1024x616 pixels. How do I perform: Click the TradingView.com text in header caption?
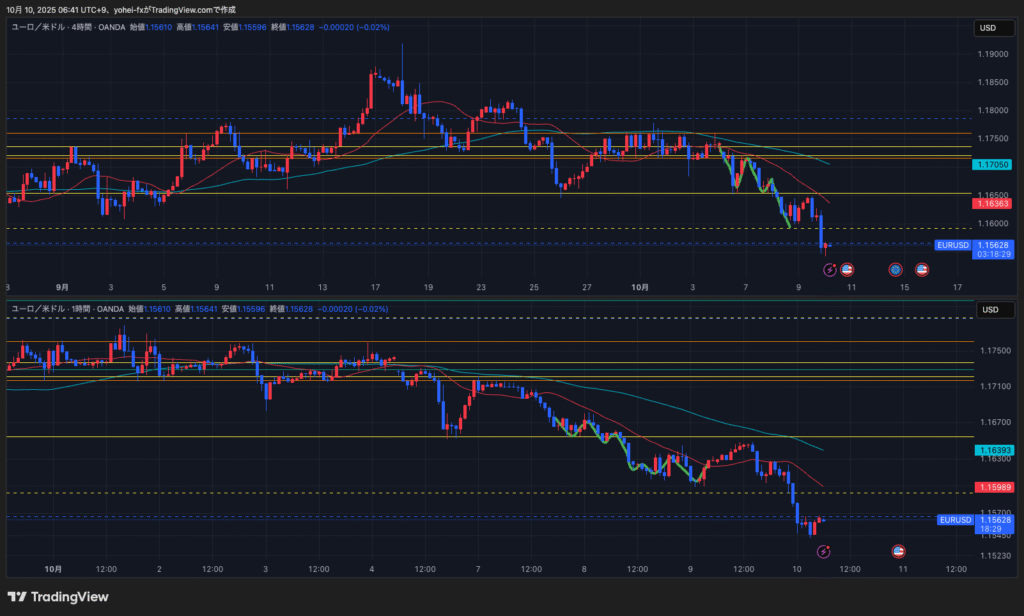coord(185,9)
